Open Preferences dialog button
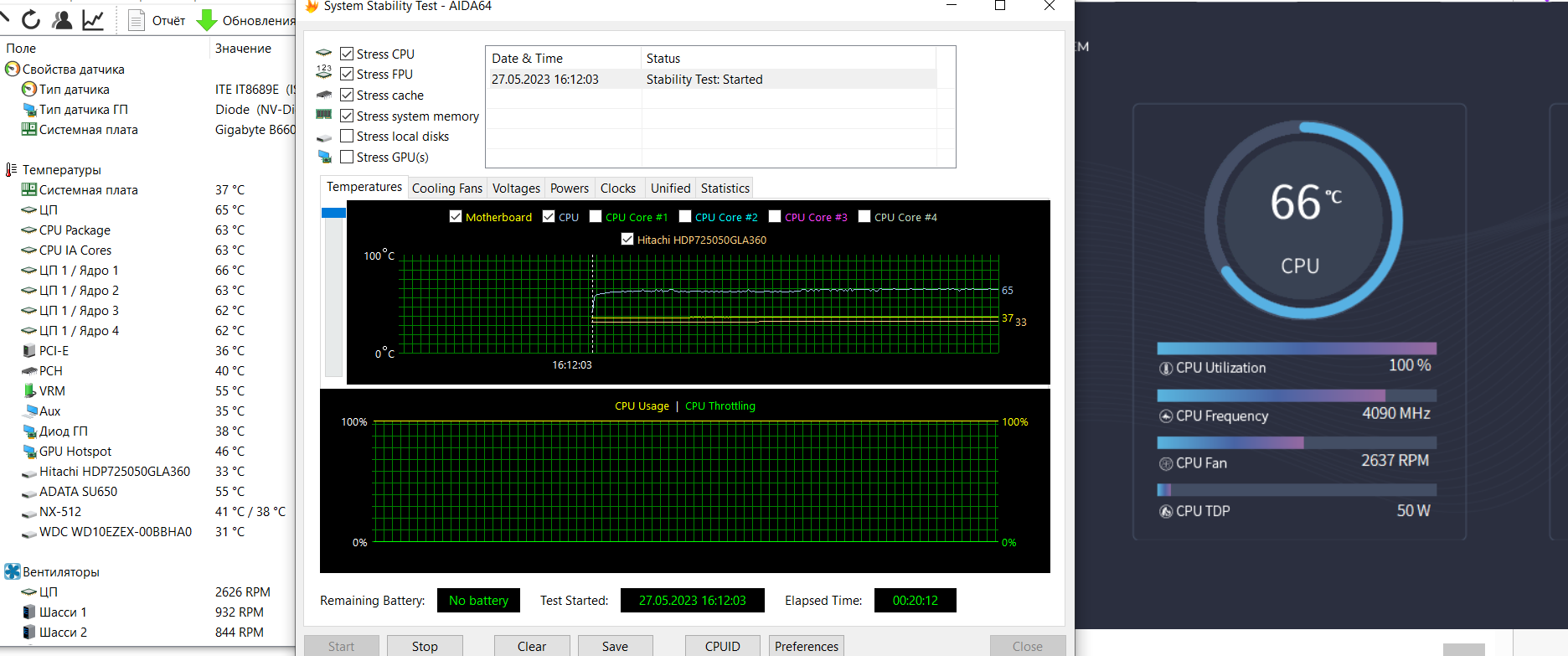1568x656 pixels. (x=807, y=646)
